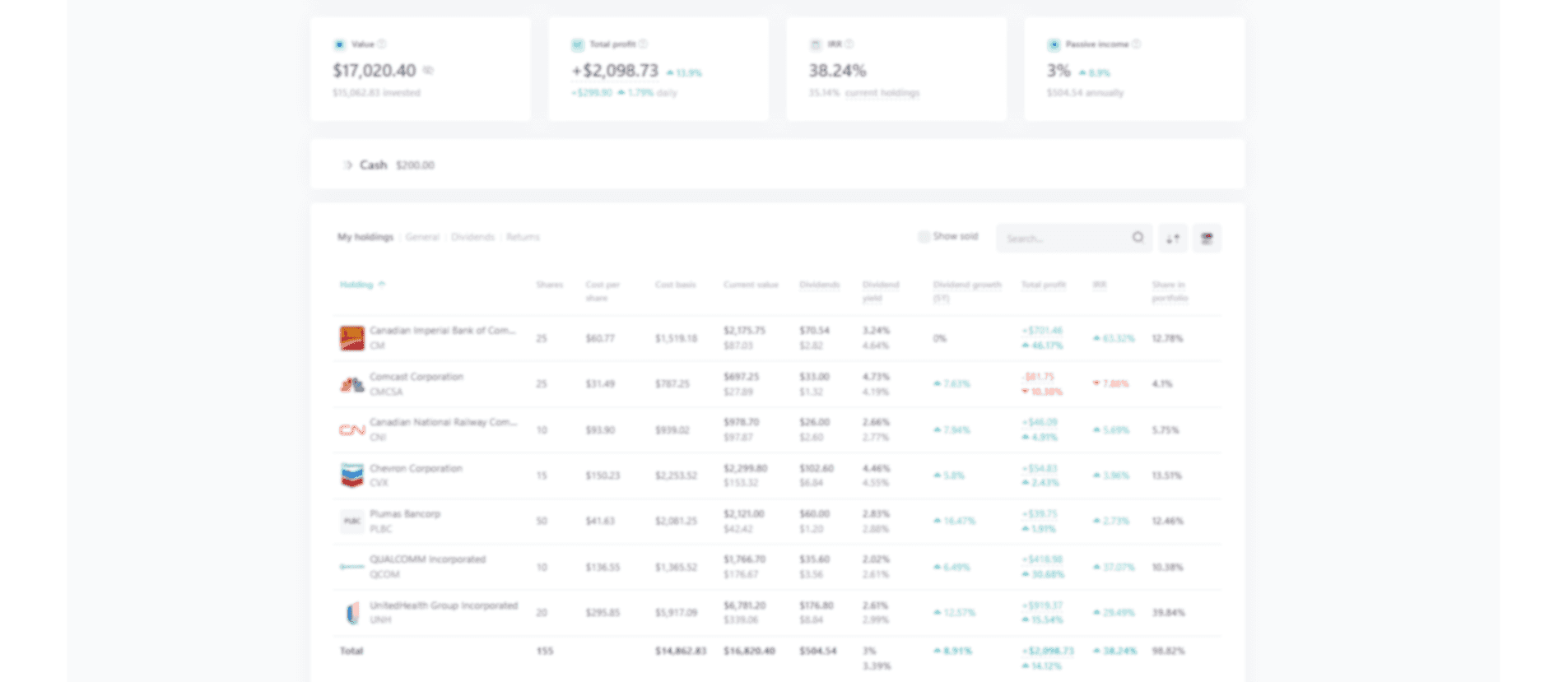Sort by the Dividend yield header

[x=881, y=291]
